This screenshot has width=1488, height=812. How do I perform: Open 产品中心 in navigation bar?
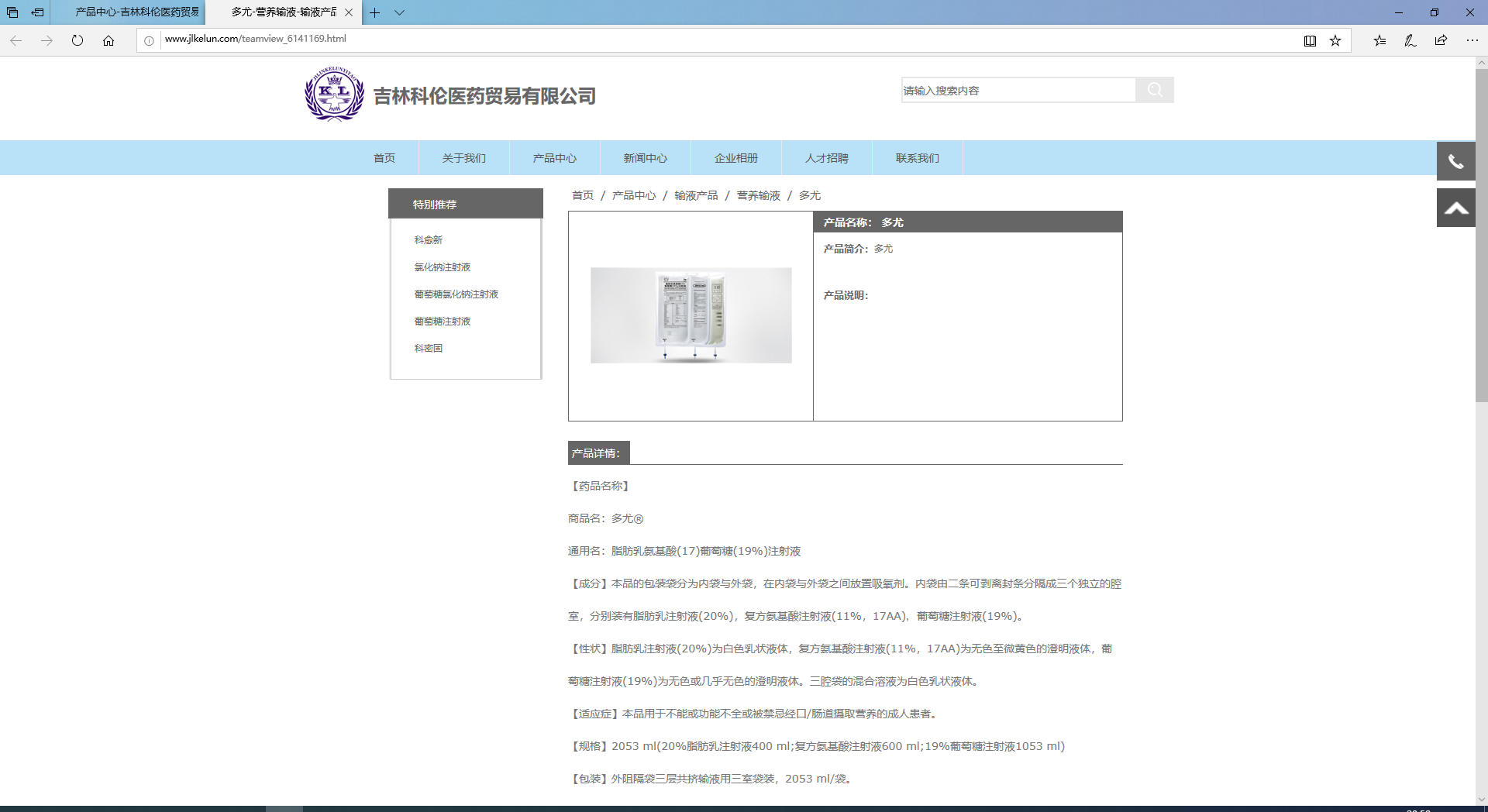[555, 158]
